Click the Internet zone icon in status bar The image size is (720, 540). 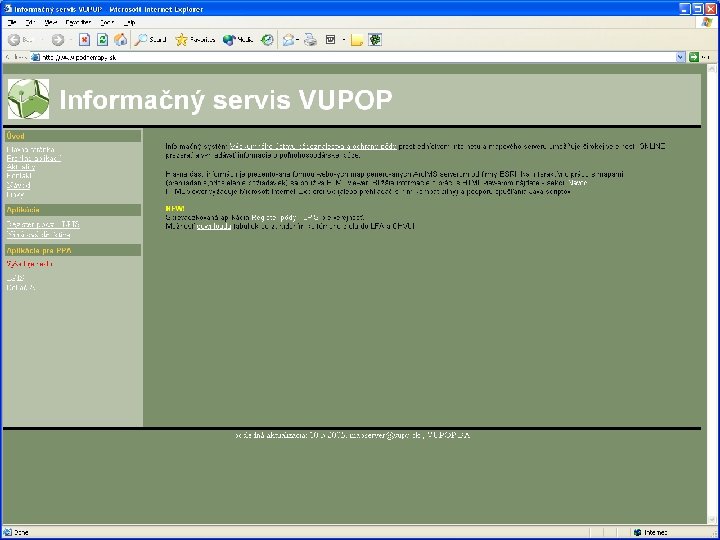tap(637, 532)
